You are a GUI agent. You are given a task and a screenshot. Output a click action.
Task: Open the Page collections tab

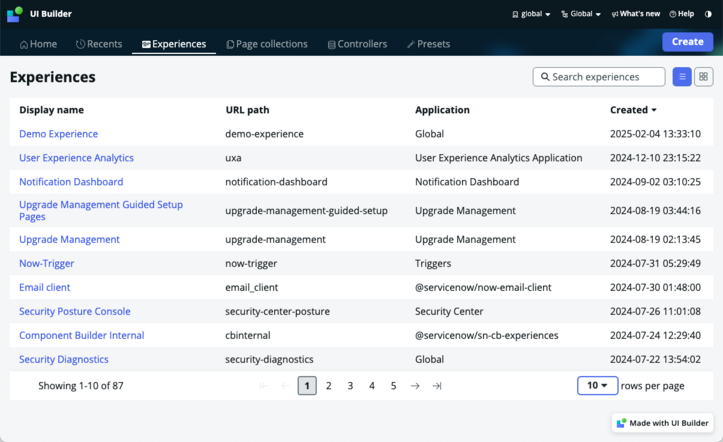pyautogui.click(x=267, y=44)
